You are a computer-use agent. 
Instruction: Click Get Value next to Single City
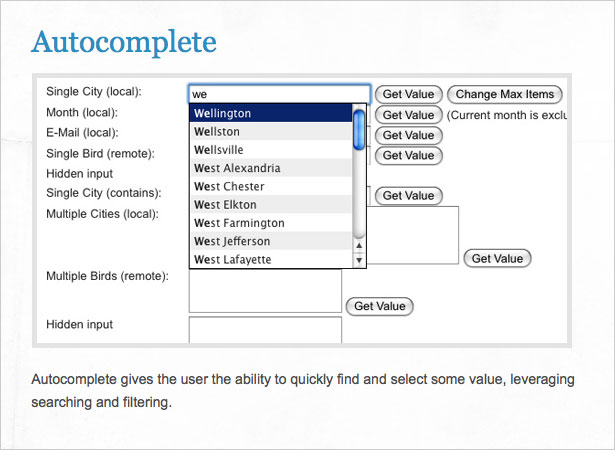pyautogui.click(x=409, y=94)
